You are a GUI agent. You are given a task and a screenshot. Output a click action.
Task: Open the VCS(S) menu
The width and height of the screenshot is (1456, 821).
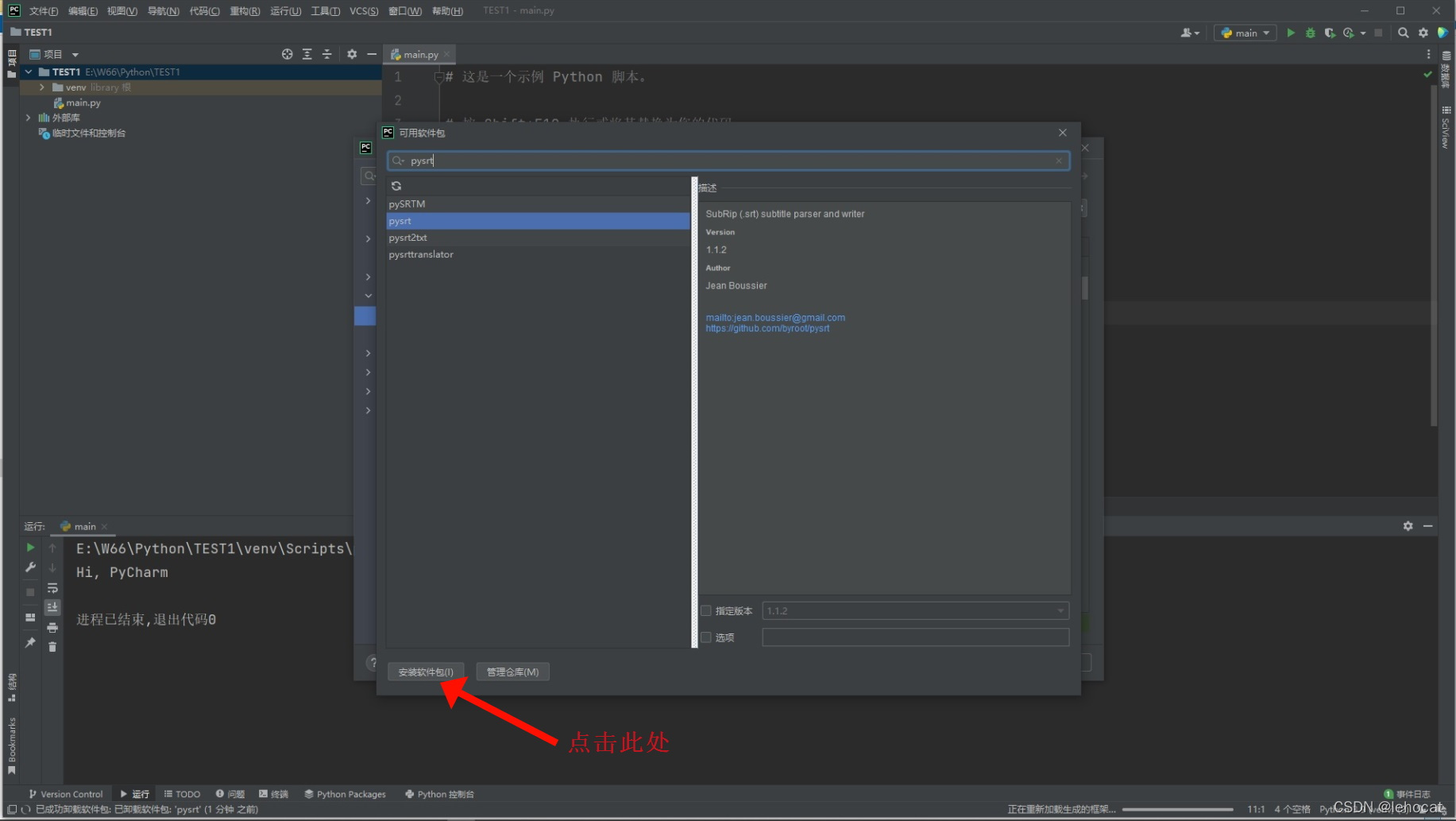[x=364, y=11]
